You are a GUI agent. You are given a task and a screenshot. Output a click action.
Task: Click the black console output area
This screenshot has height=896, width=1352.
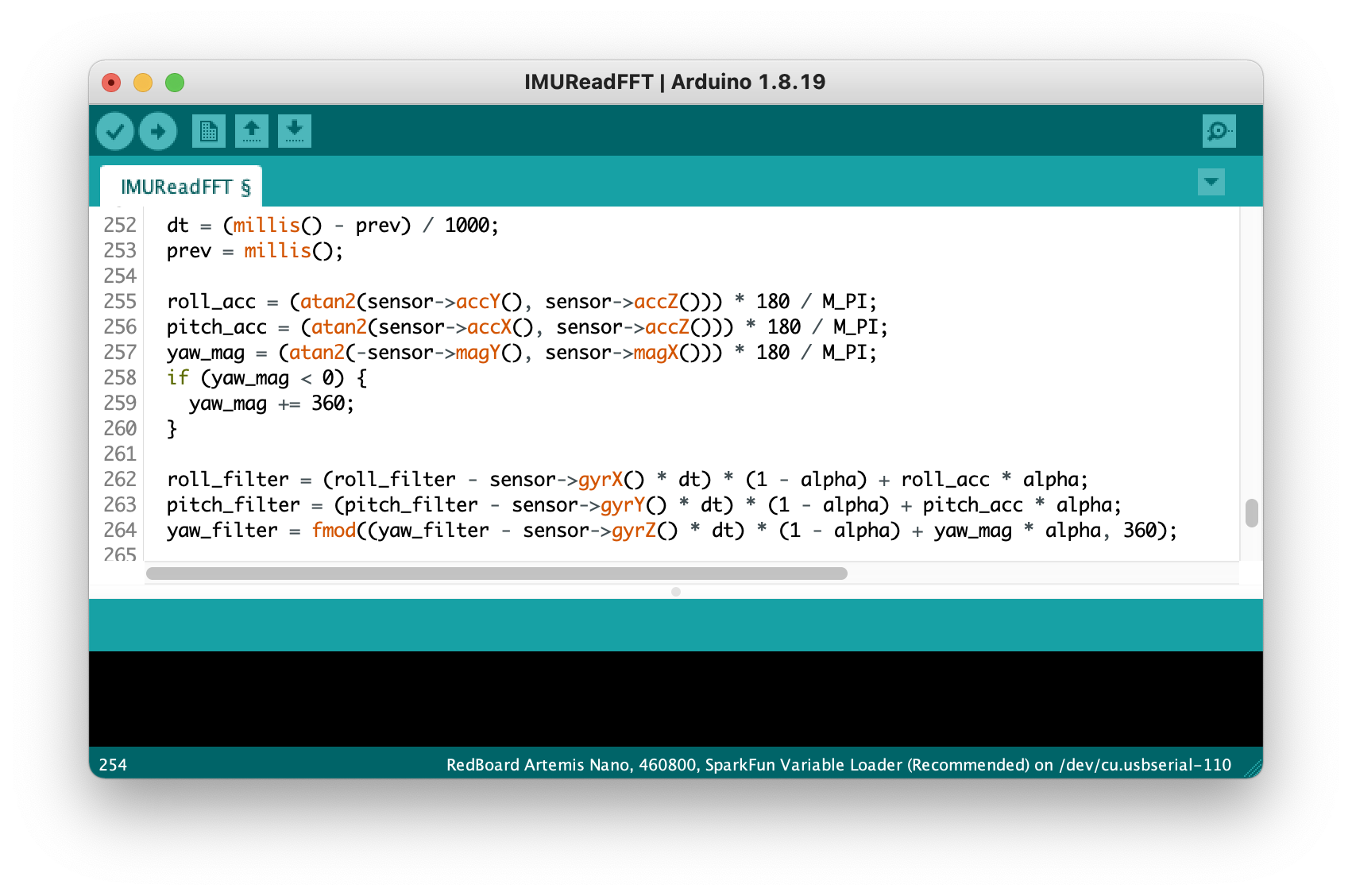pos(676,699)
